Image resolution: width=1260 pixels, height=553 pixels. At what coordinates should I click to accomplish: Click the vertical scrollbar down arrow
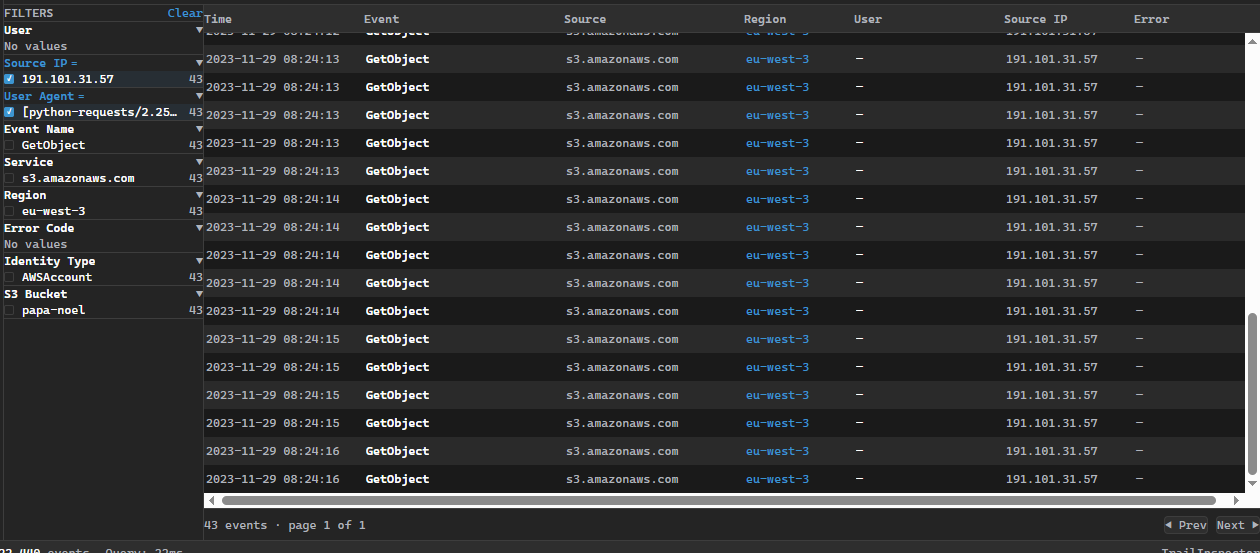1253,485
